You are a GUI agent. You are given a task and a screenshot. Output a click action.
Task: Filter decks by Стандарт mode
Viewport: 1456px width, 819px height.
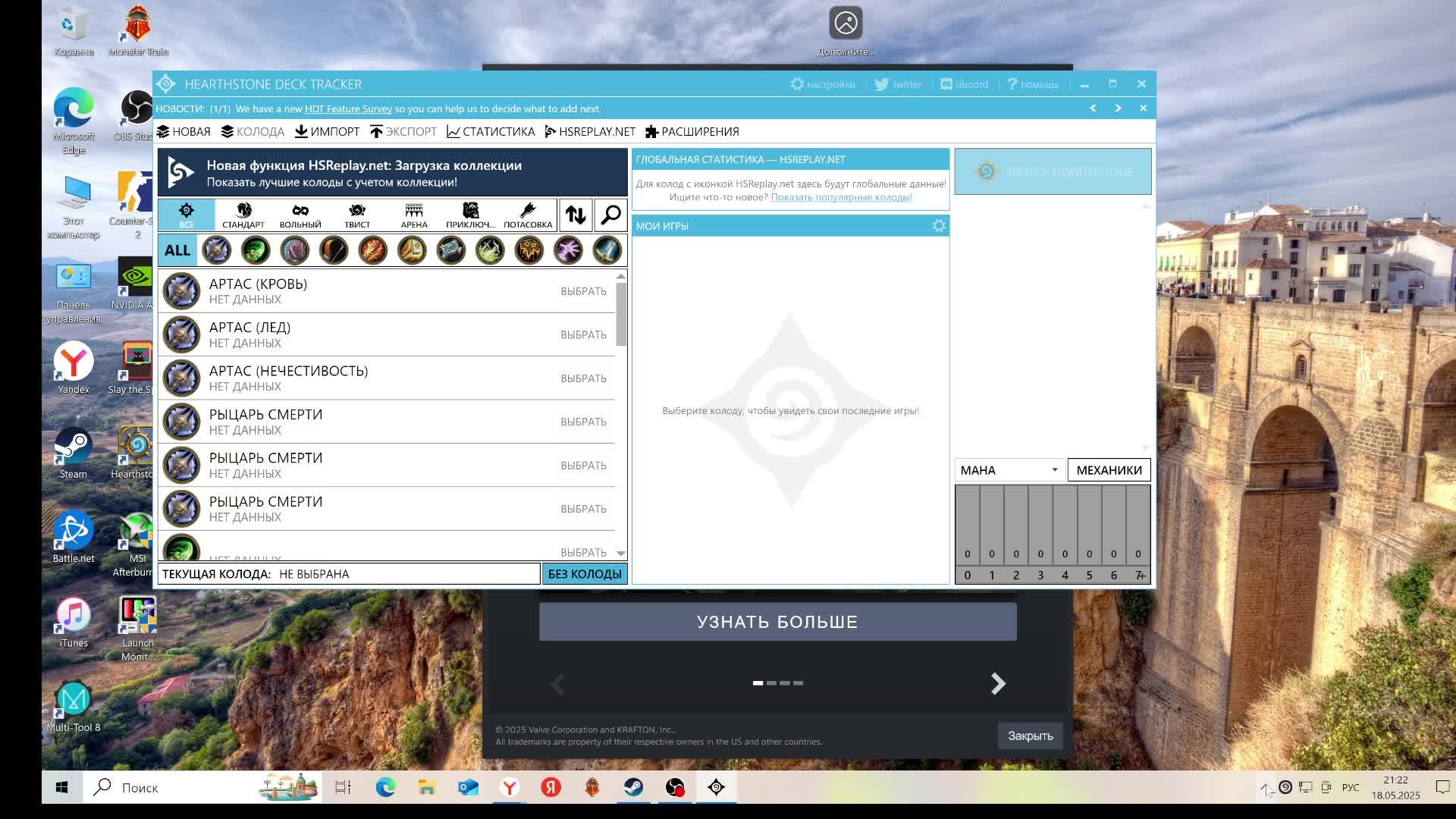tap(243, 215)
